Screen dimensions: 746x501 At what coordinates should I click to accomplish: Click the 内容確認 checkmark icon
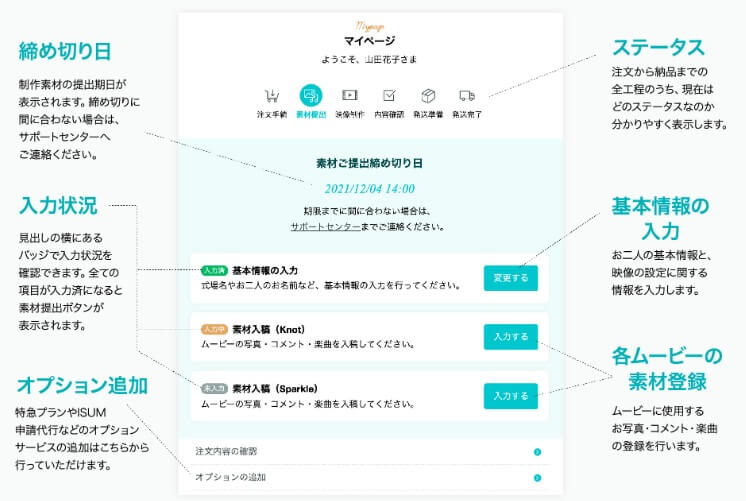(x=389, y=96)
